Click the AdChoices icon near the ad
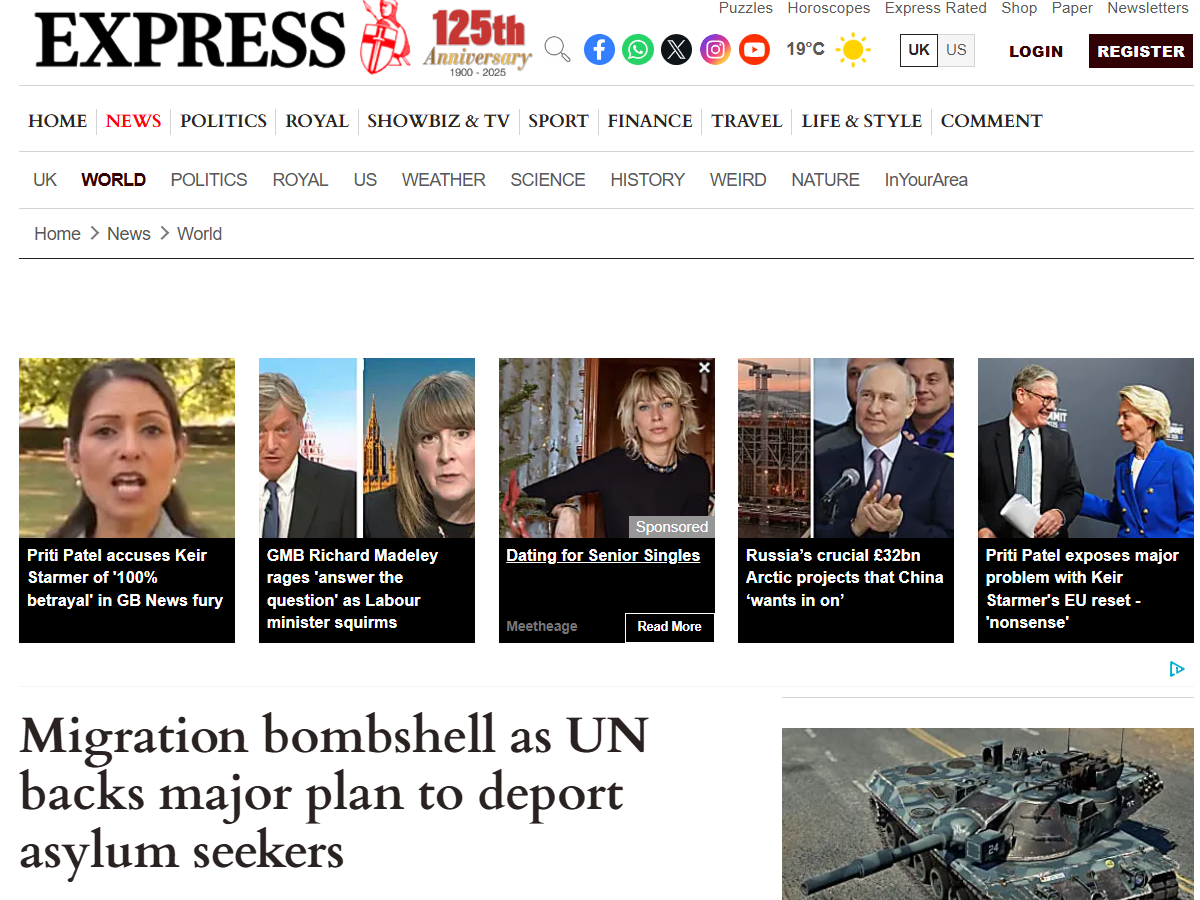Image resolution: width=1200 pixels, height=900 pixels. click(1177, 669)
